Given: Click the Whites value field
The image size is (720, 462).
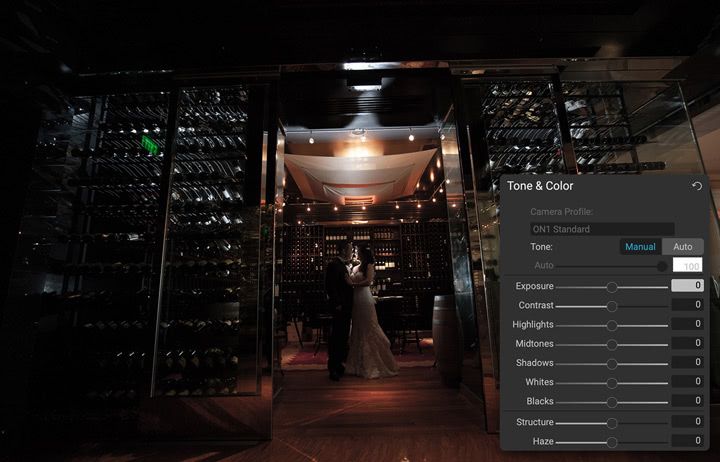Looking at the screenshot, I should 687,381.
